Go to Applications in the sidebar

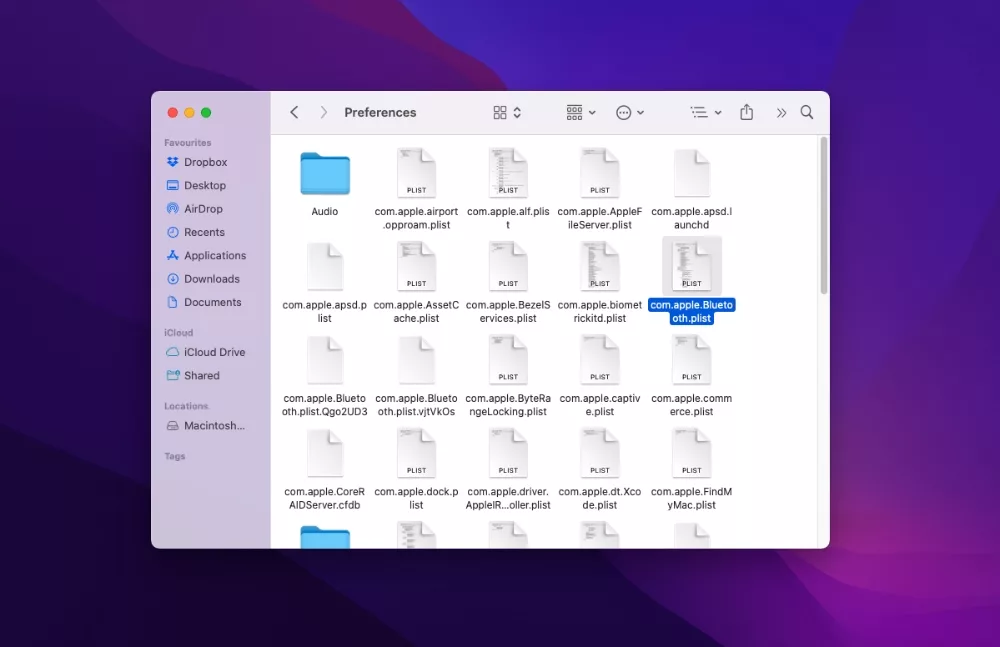214,256
